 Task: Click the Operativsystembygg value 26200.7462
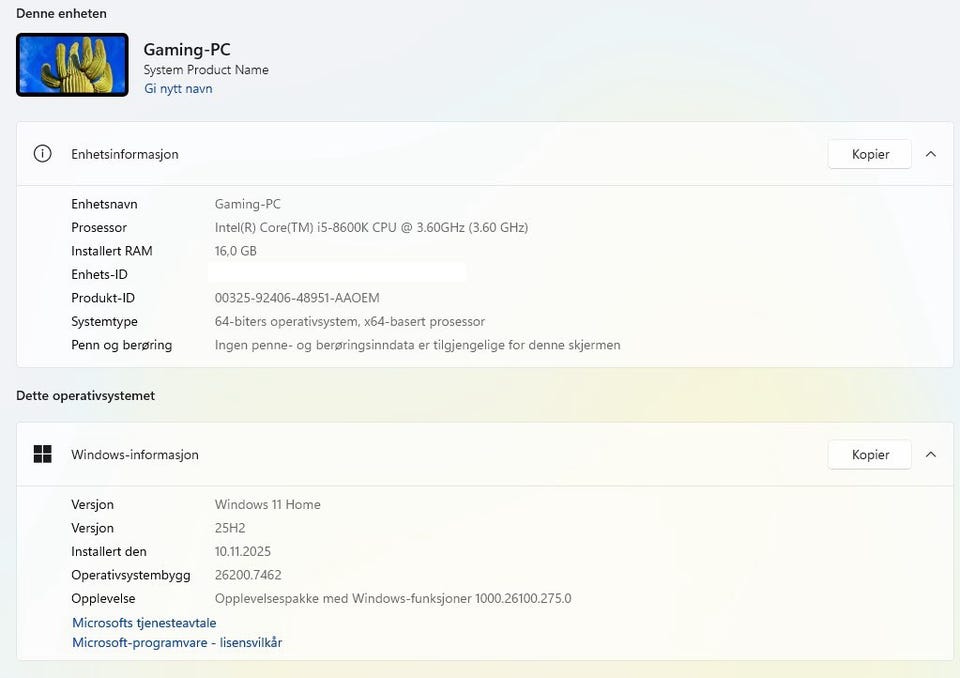click(x=248, y=575)
